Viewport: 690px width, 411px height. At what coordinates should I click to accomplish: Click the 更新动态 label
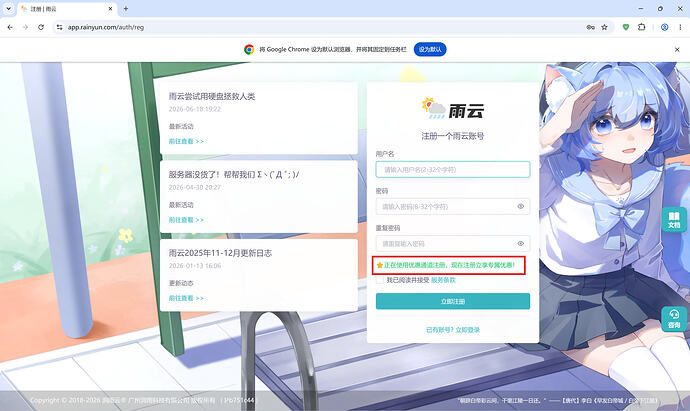pyautogui.click(x=181, y=283)
